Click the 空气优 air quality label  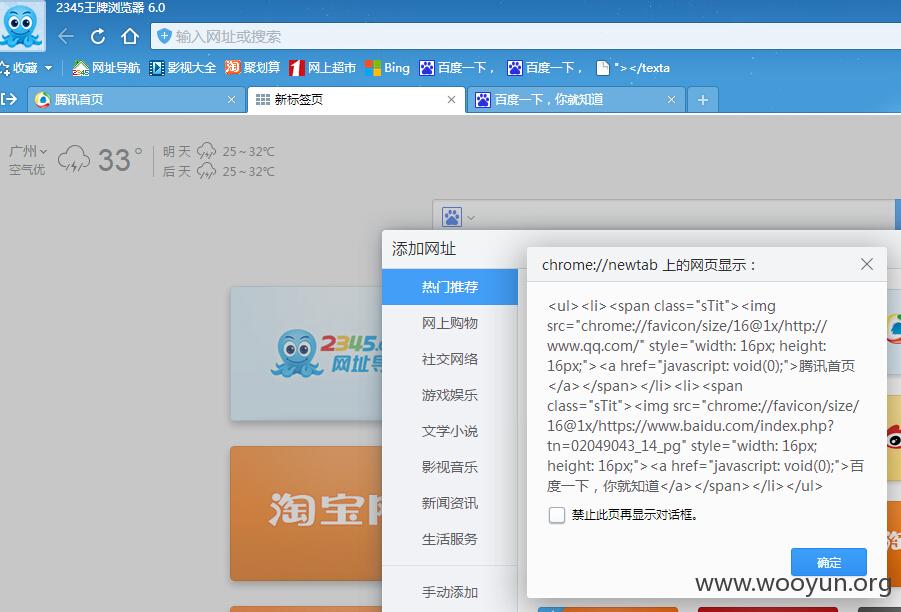(27, 170)
